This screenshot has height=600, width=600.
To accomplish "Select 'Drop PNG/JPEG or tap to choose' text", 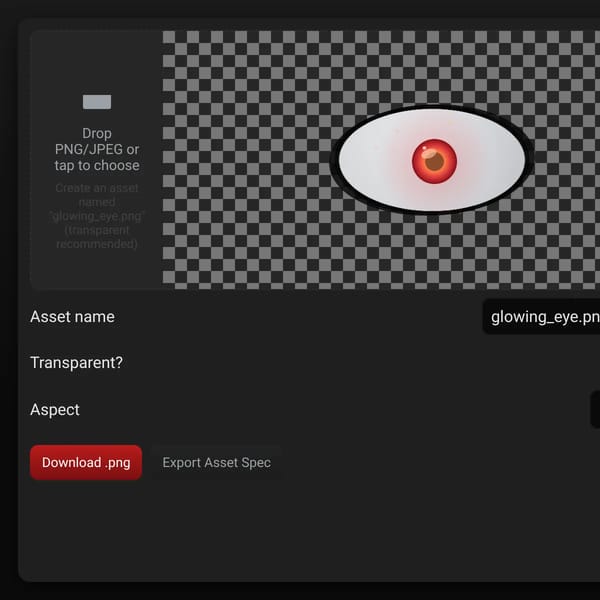I will pyautogui.click(x=97, y=149).
